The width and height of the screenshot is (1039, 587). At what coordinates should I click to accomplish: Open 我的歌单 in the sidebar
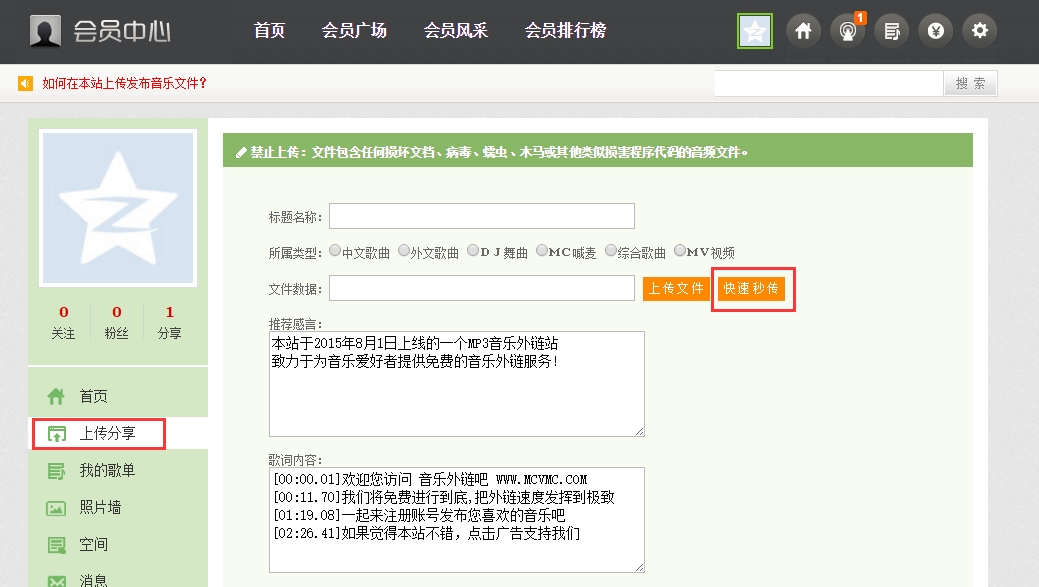tap(107, 470)
